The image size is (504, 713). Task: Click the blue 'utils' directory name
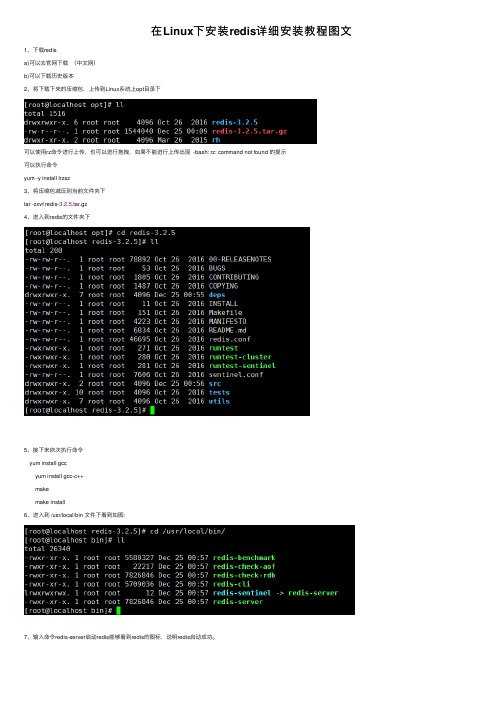[x=219, y=402]
